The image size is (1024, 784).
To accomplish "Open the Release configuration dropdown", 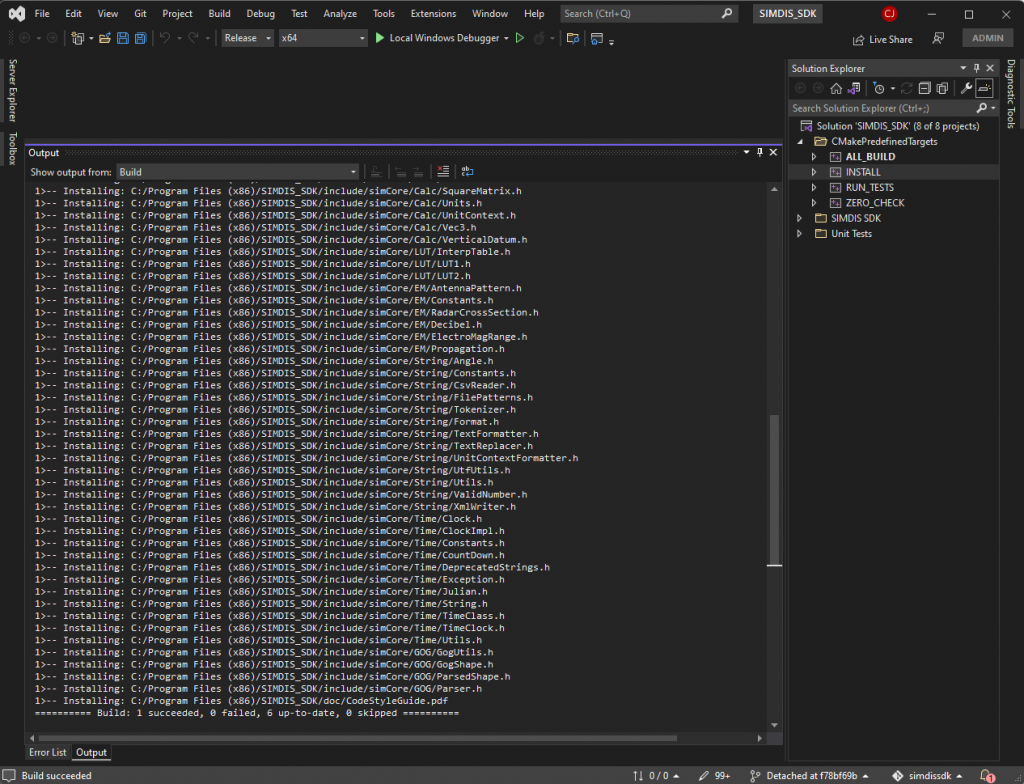I will point(248,38).
